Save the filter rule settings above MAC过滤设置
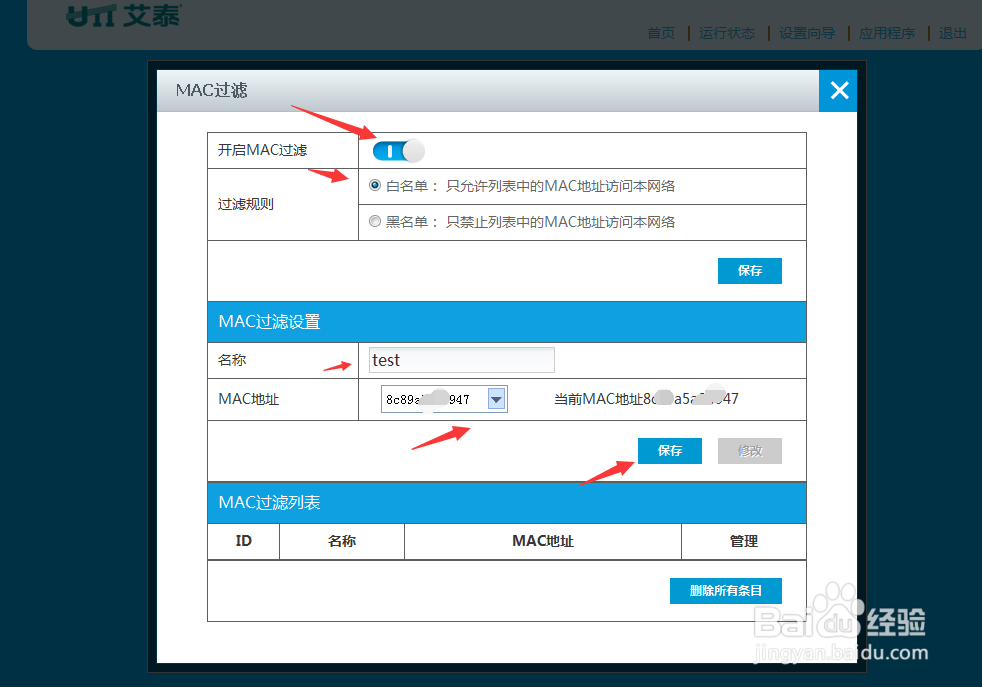 tap(750, 271)
